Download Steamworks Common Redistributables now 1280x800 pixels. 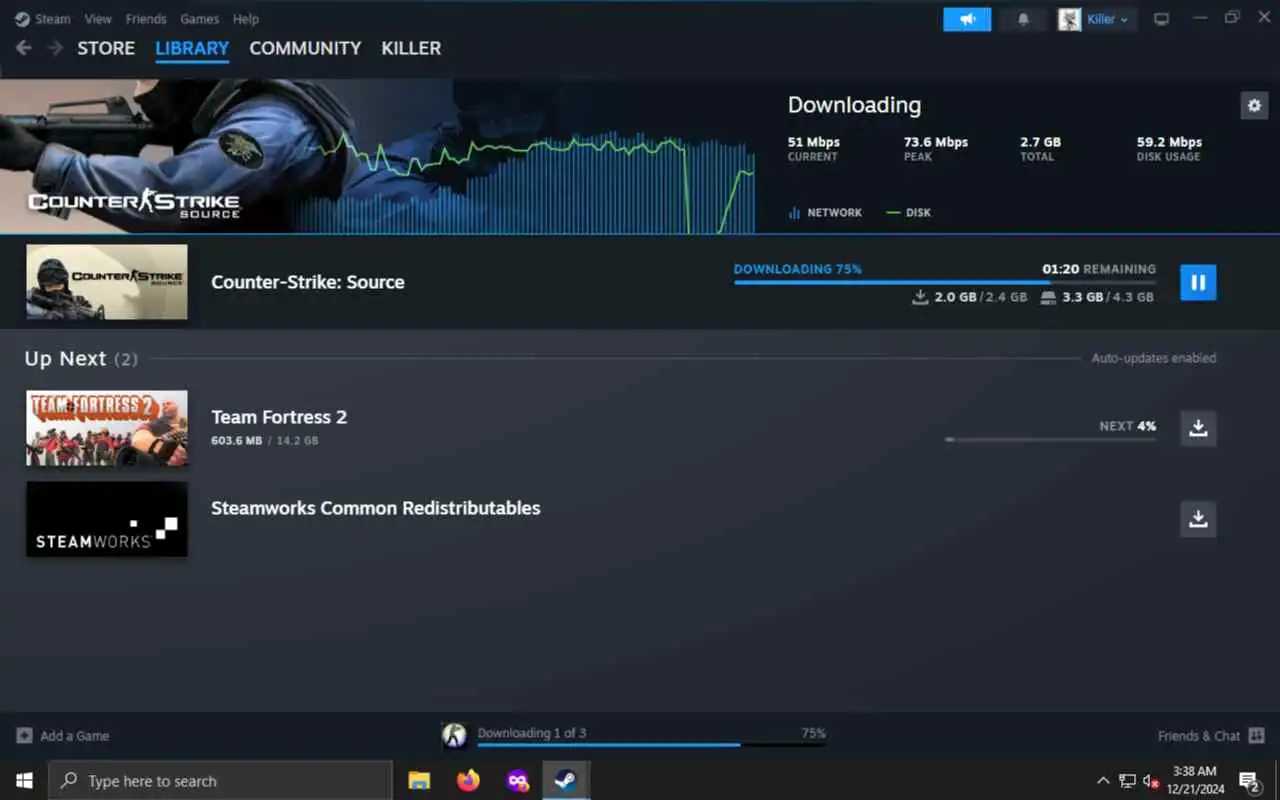(1198, 519)
